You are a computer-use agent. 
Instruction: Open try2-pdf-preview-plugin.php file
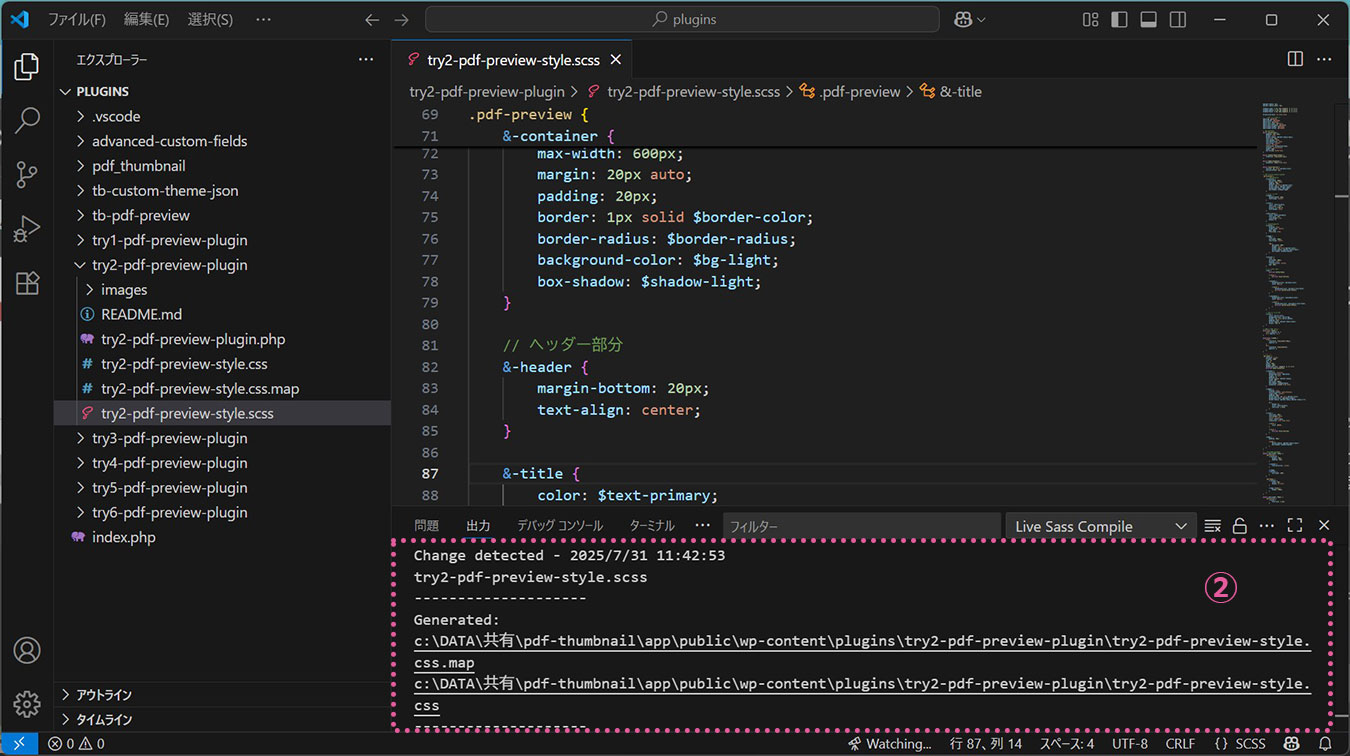222,339
